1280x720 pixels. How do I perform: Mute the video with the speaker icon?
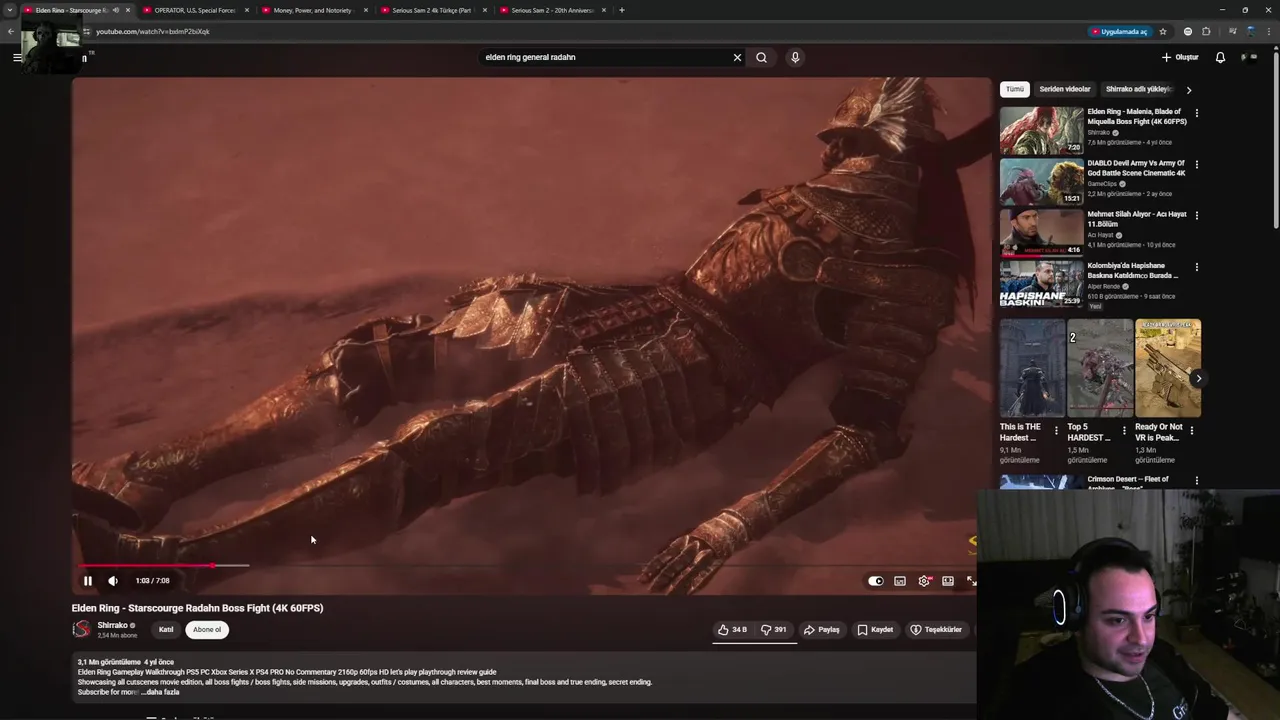click(x=113, y=581)
